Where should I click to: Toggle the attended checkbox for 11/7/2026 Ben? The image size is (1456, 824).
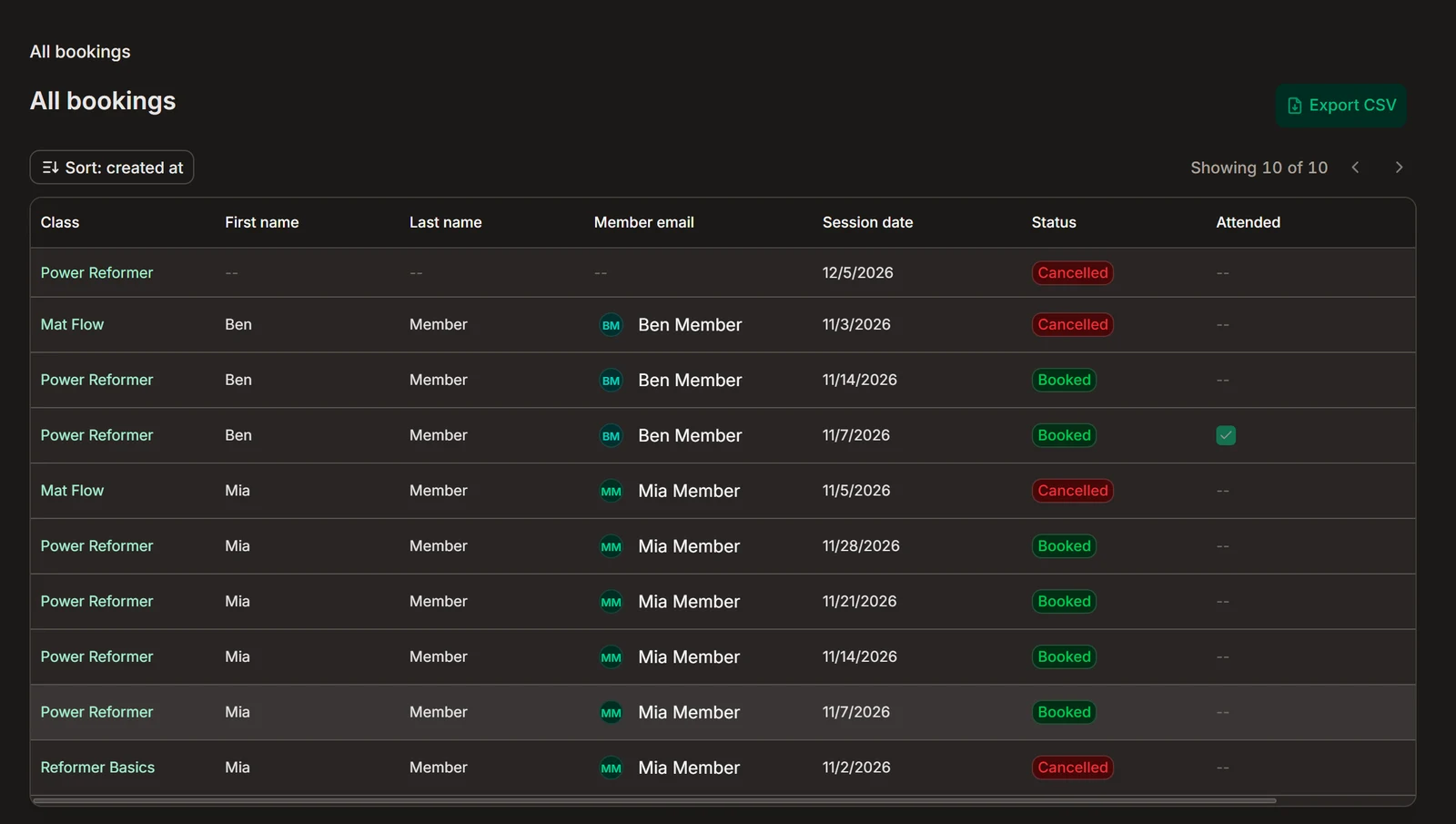1226,435
